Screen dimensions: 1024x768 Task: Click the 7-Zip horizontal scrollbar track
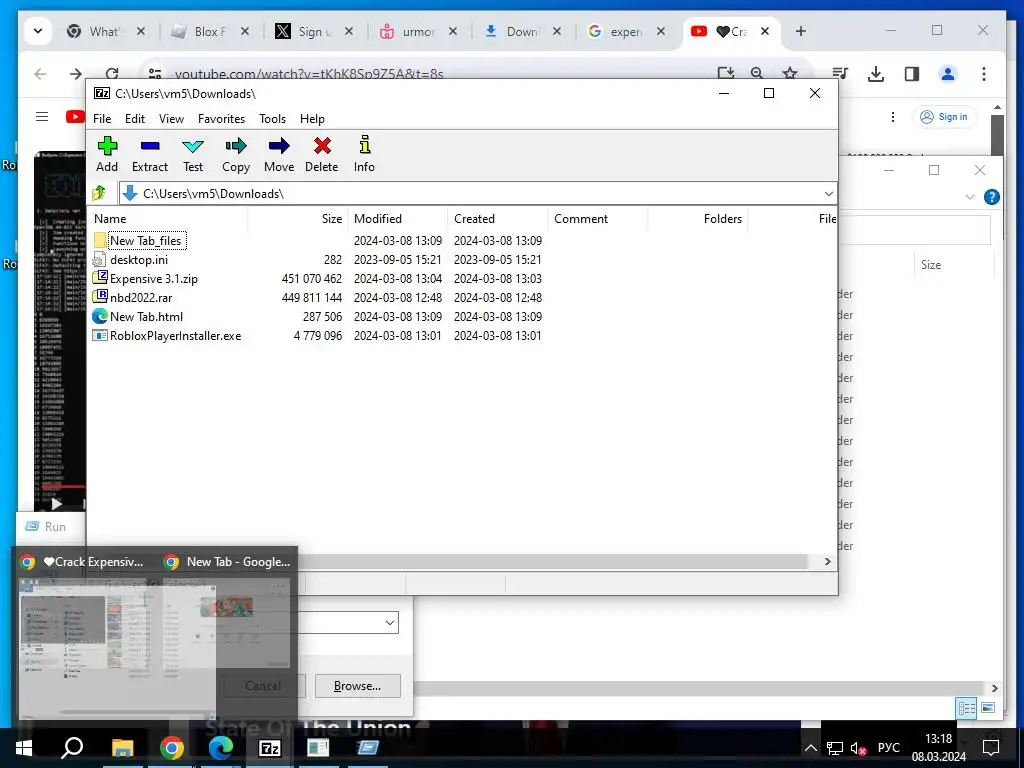555,562
